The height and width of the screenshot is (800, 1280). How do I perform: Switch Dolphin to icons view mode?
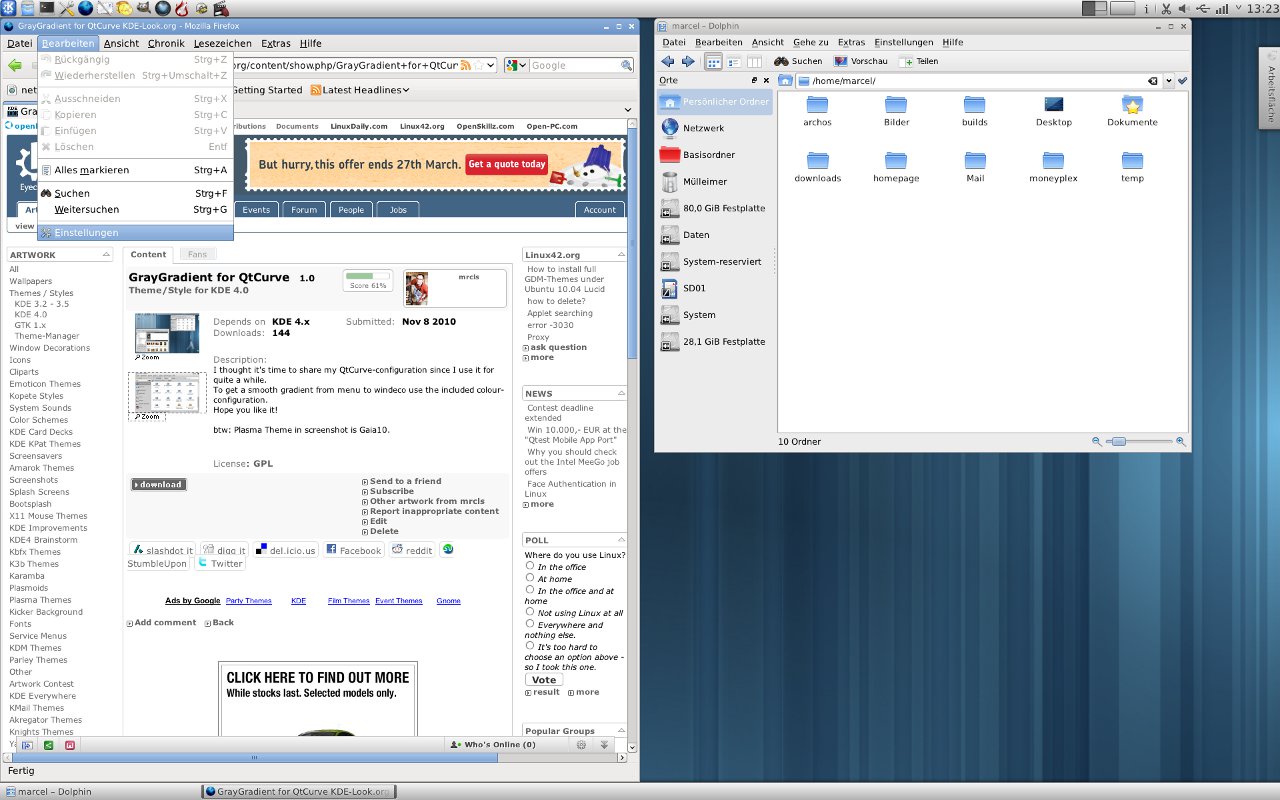coord(714,61)
